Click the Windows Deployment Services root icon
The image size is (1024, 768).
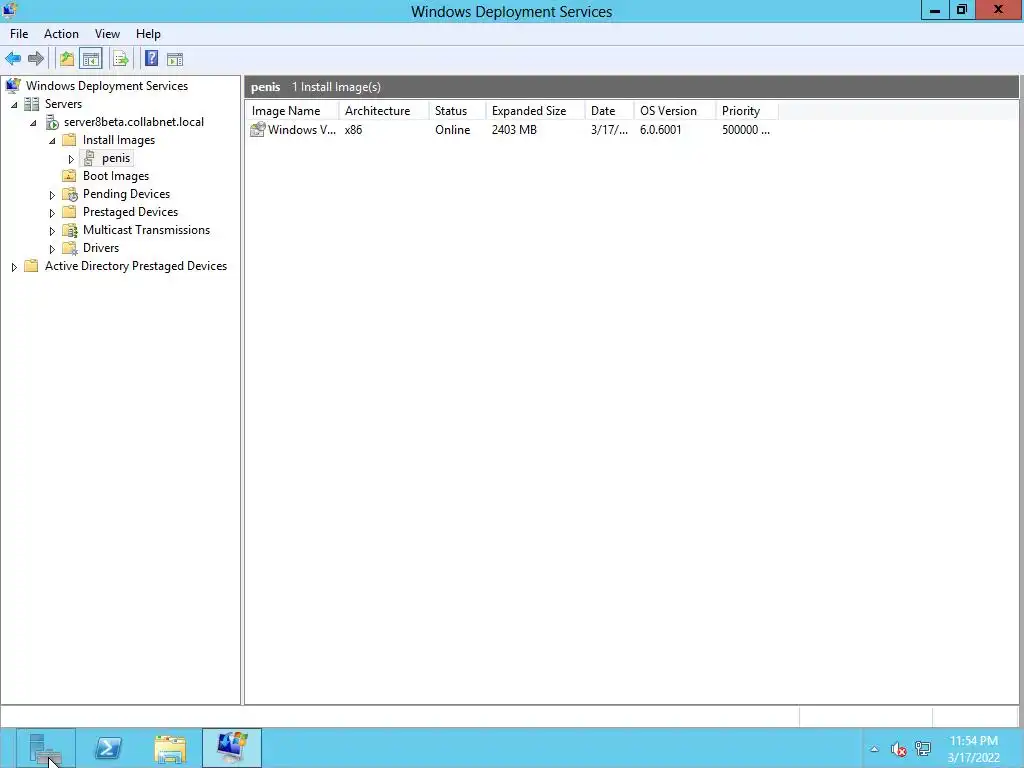pos(13,86)
